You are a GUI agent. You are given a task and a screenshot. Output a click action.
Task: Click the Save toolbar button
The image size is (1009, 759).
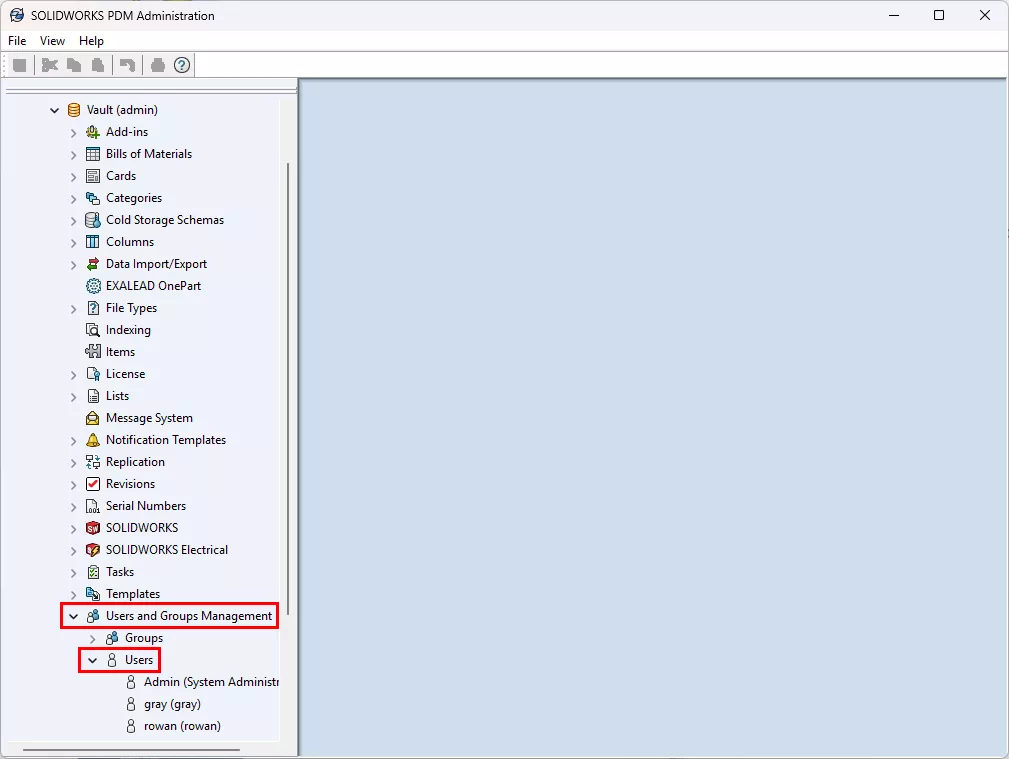pos(19,65)
